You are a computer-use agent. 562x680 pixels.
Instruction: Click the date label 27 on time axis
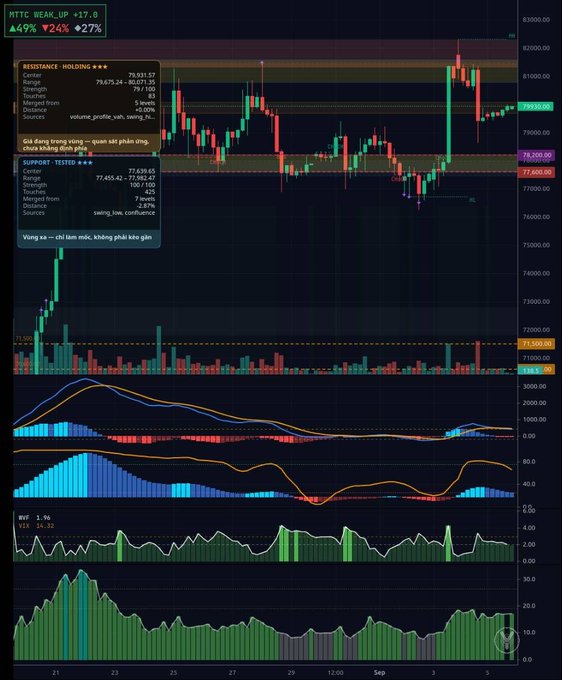point(232,673)
